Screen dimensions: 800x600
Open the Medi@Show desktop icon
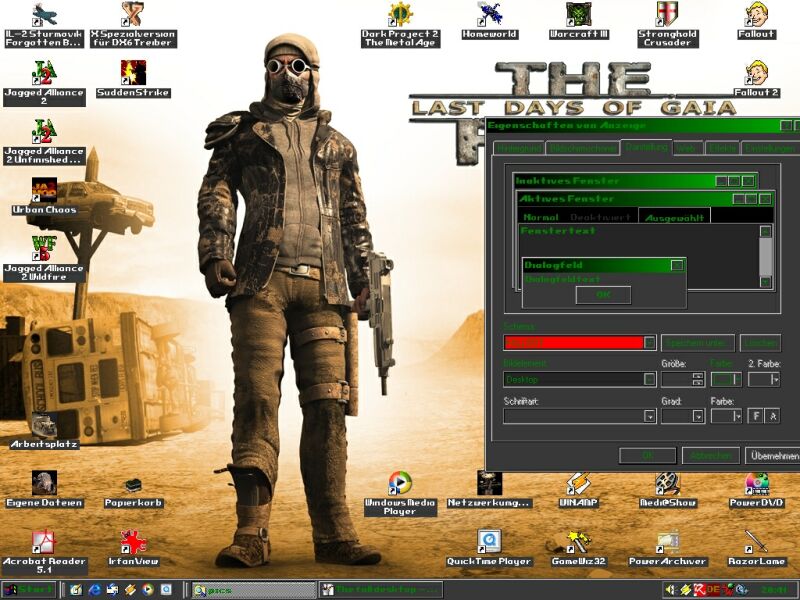tap(667, 489)
